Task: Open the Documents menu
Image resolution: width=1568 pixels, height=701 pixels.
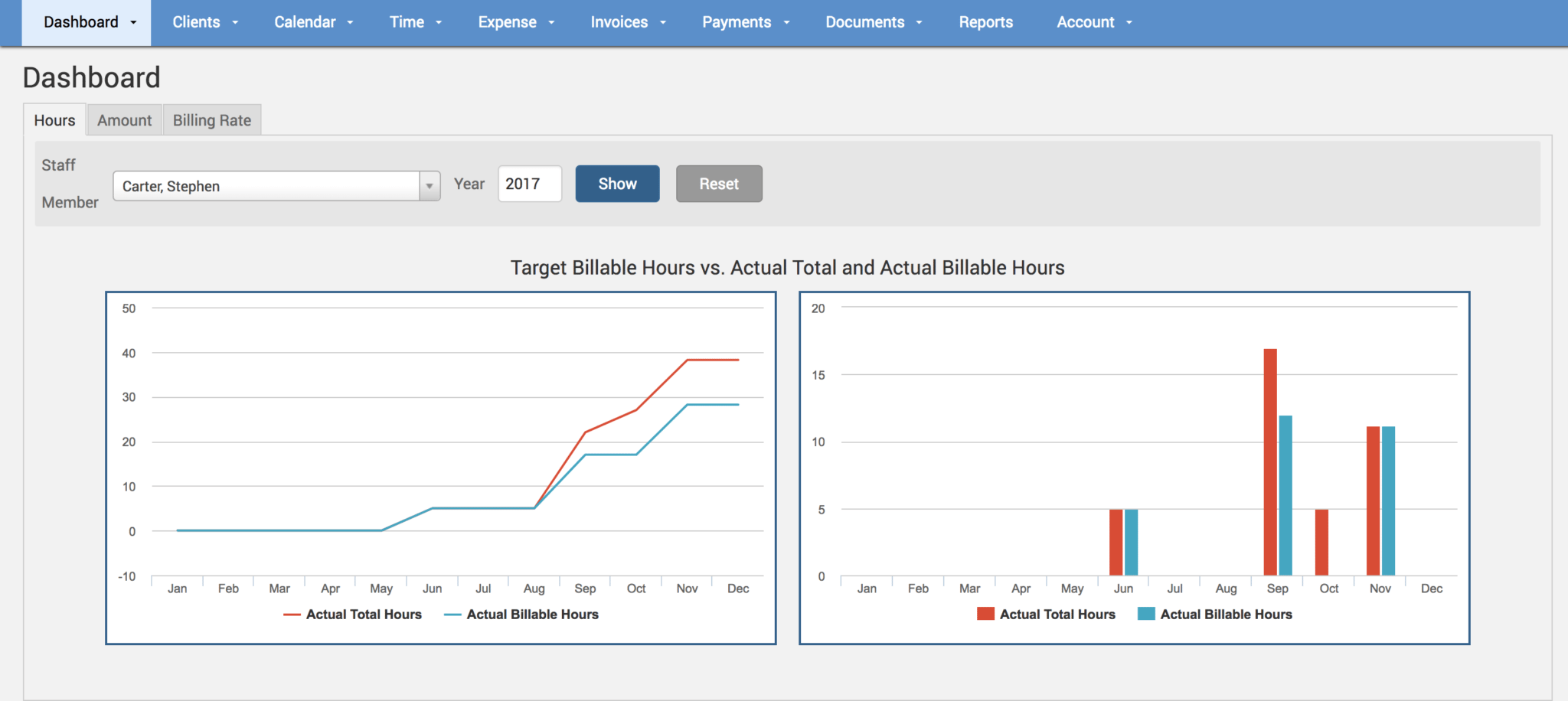Action: [x=873, y=22]
